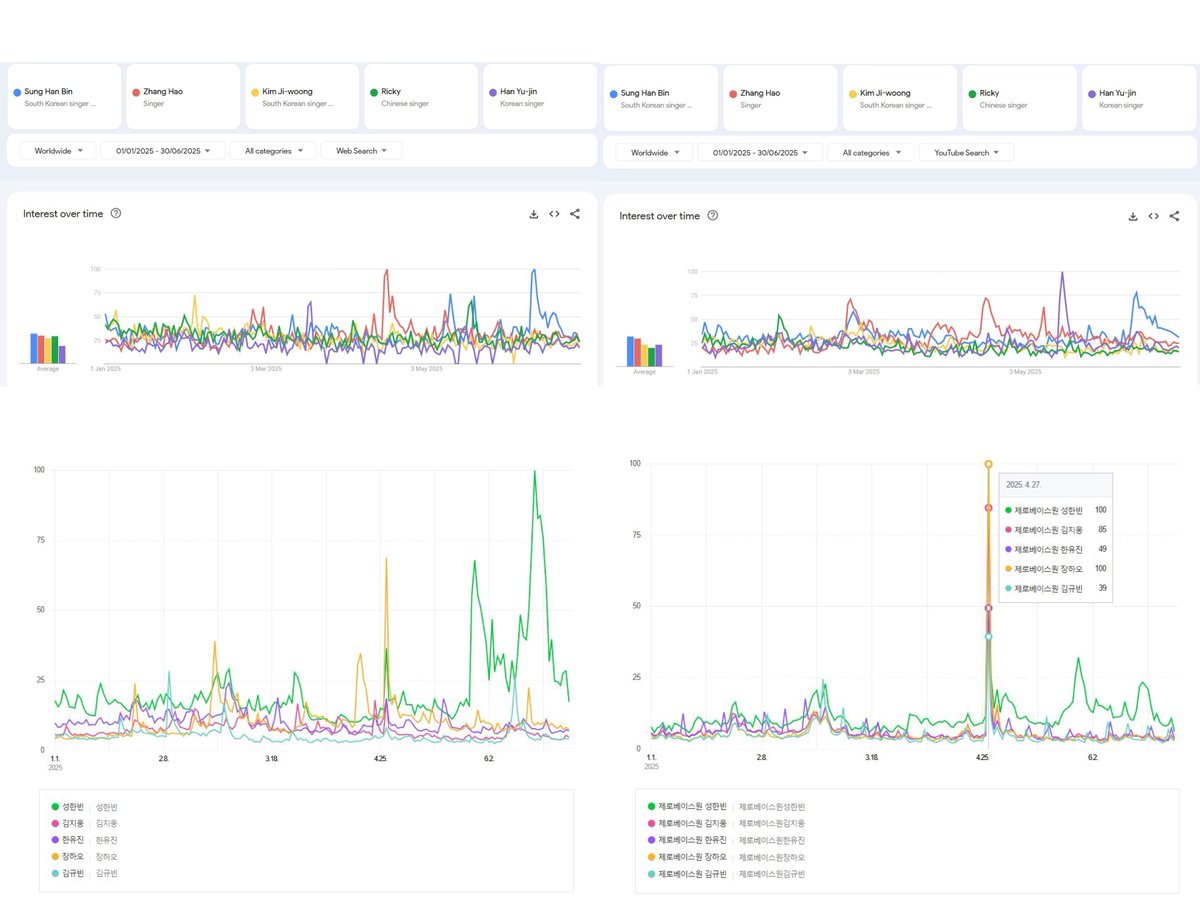Image resolution: width=1200 pixels, height=898 pixels.
Task: Share the Web Search interest chart
Action: coord(575,214)
